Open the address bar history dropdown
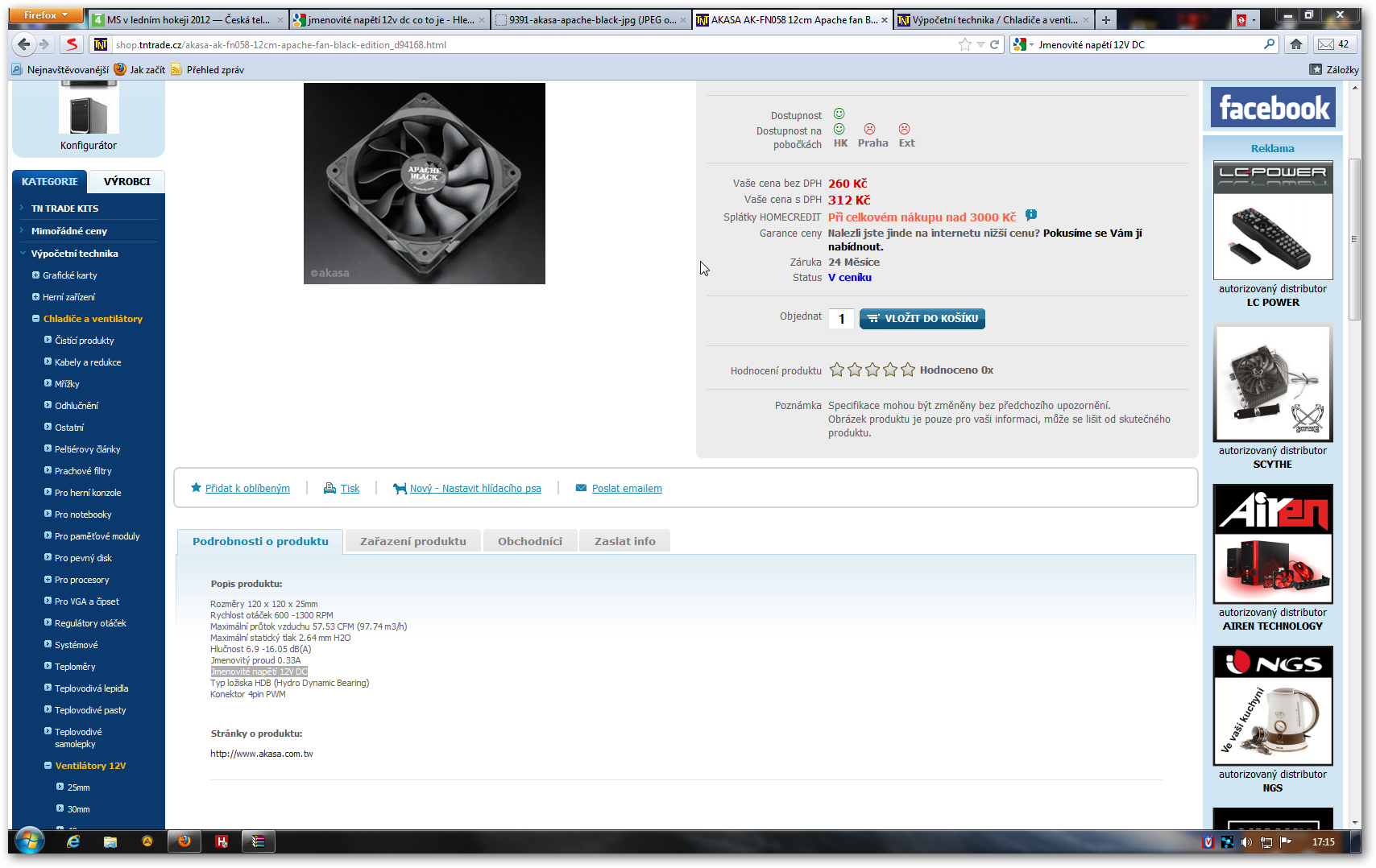 coord(980,44)
